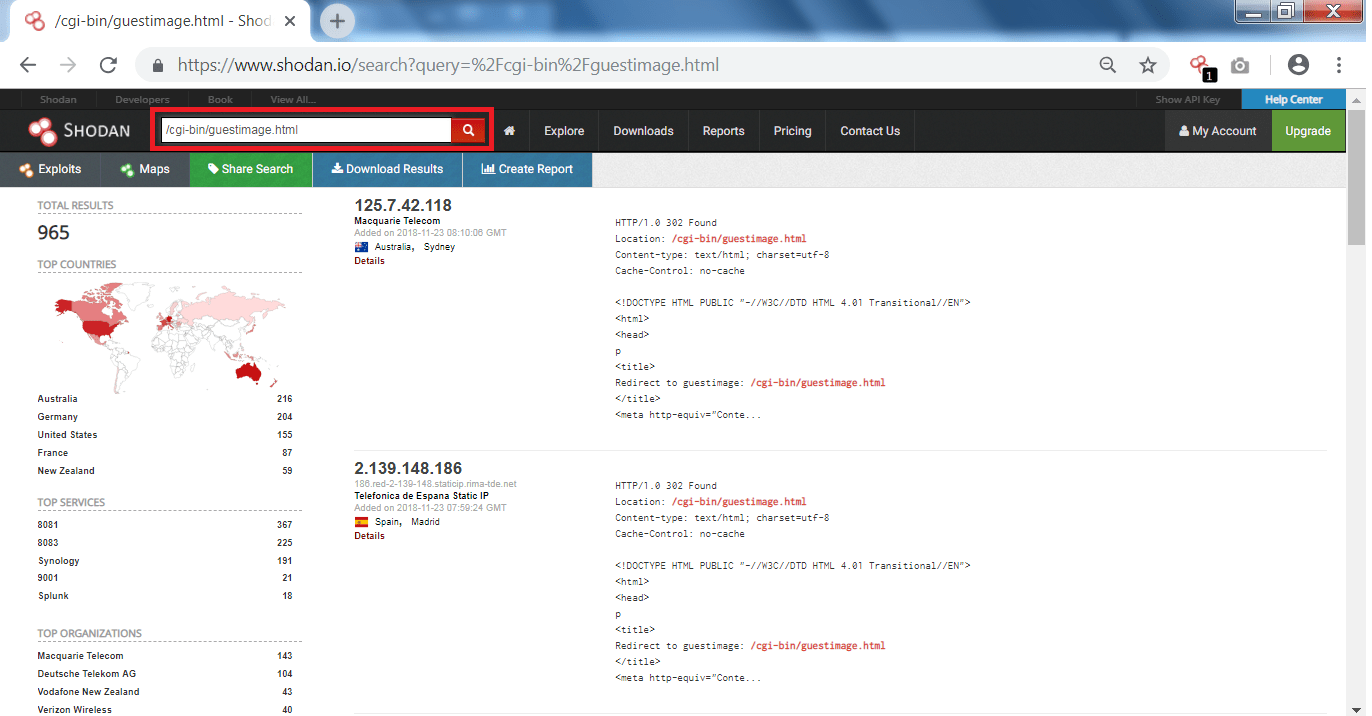Filter by service 8083

click(48, 543)
